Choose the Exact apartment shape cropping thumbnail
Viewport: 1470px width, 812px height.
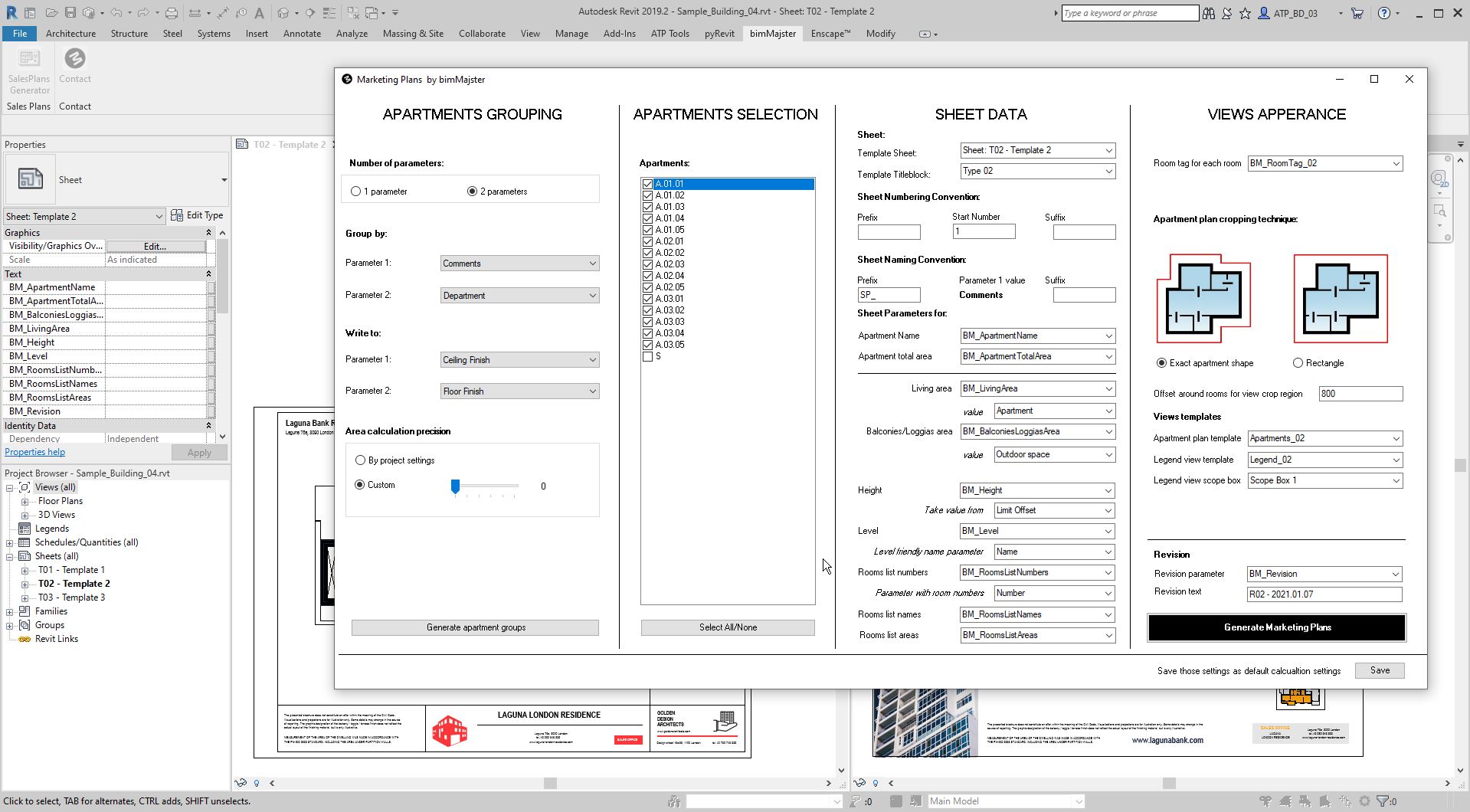coord(1203,299)
